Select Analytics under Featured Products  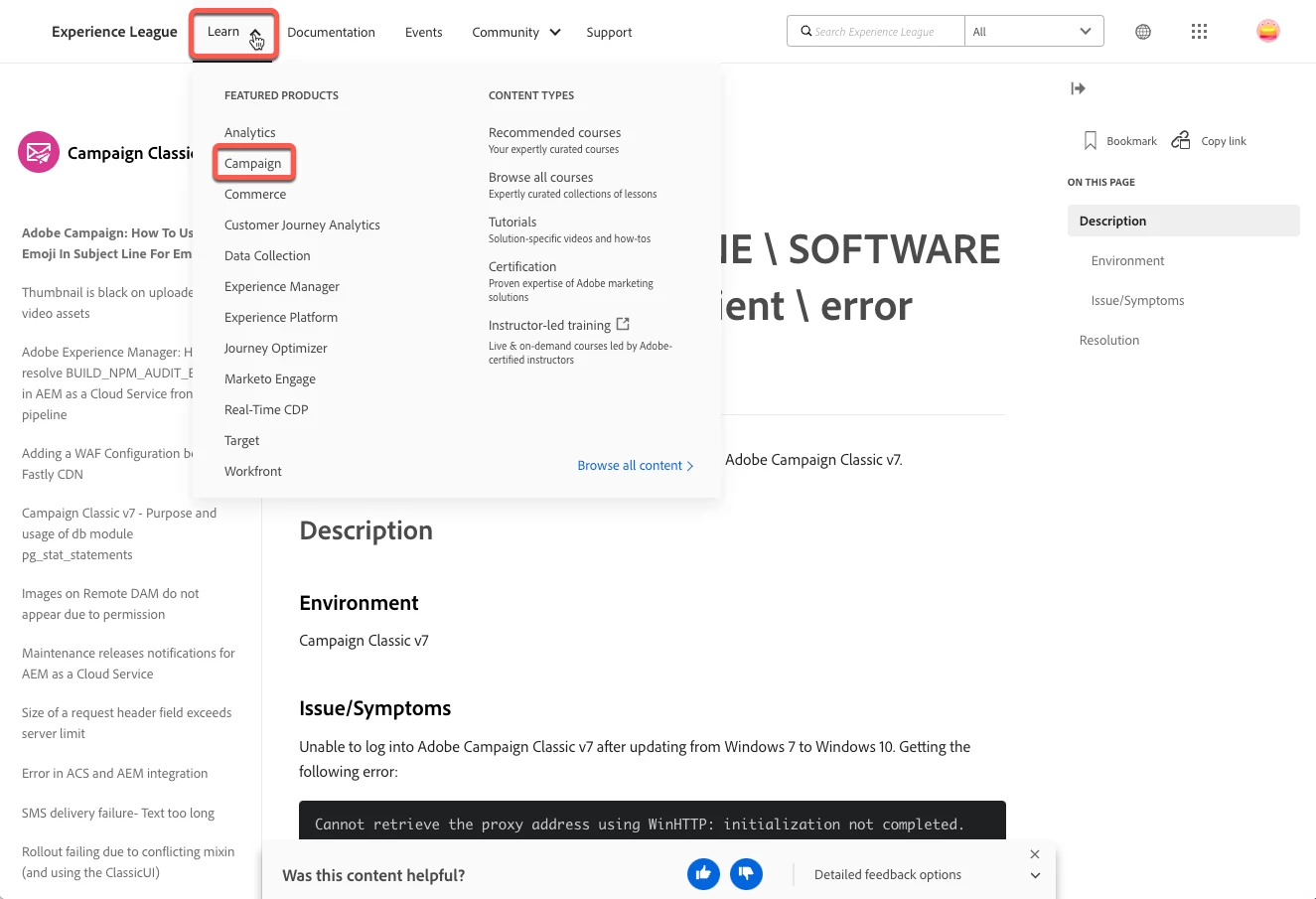[250, 132]
